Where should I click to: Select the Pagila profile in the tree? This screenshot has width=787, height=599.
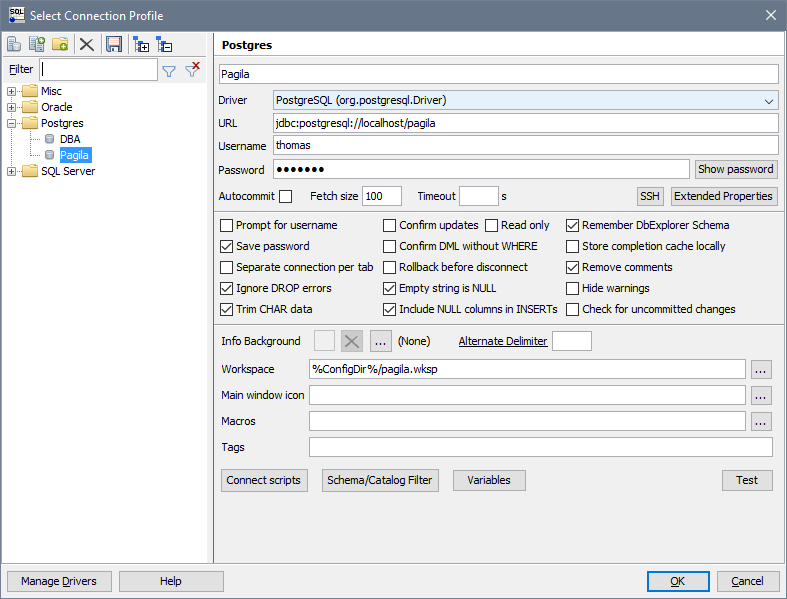point(75,155)
